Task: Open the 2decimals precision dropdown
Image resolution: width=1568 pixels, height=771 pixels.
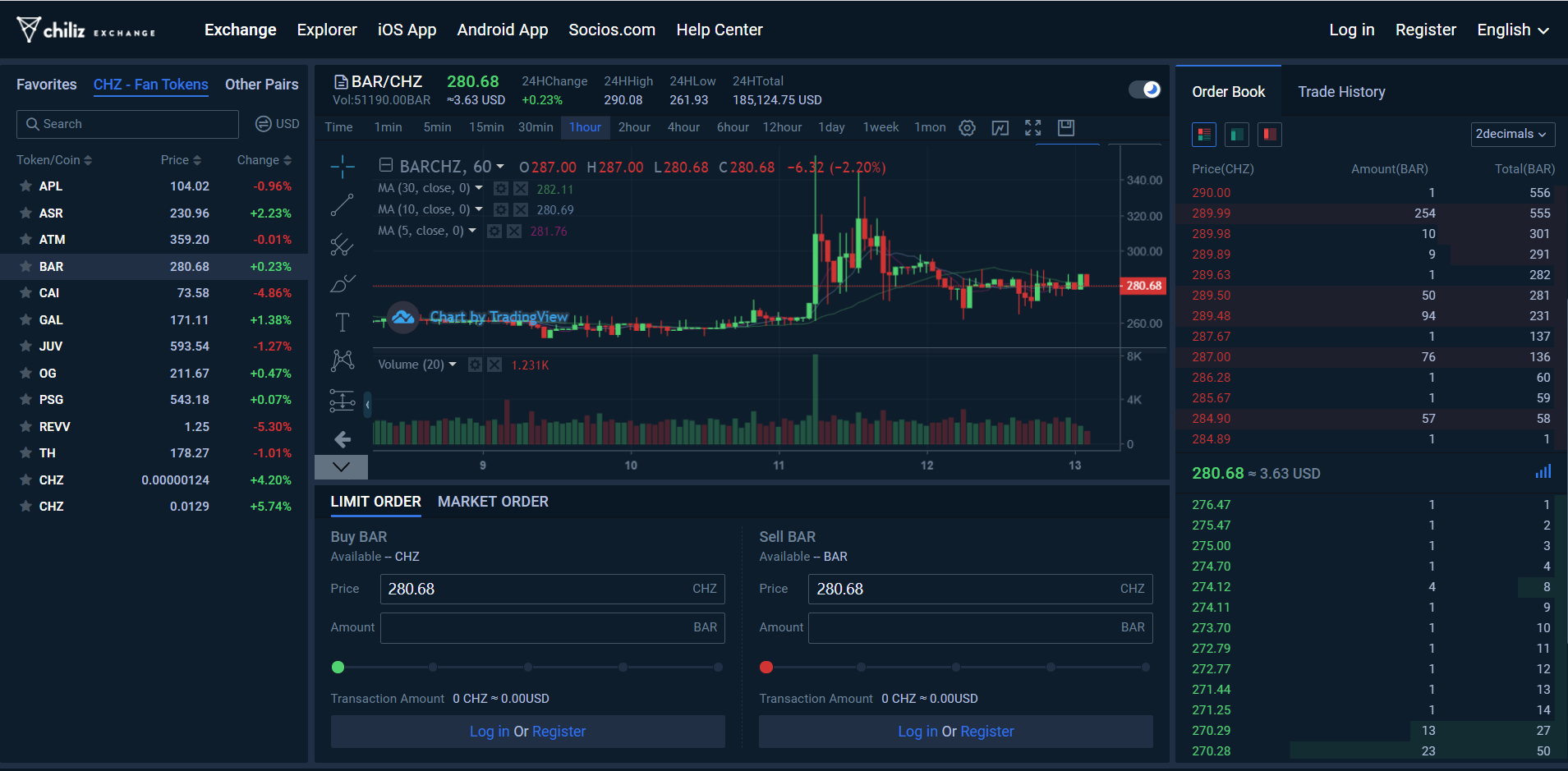Action: [1513, 134]
